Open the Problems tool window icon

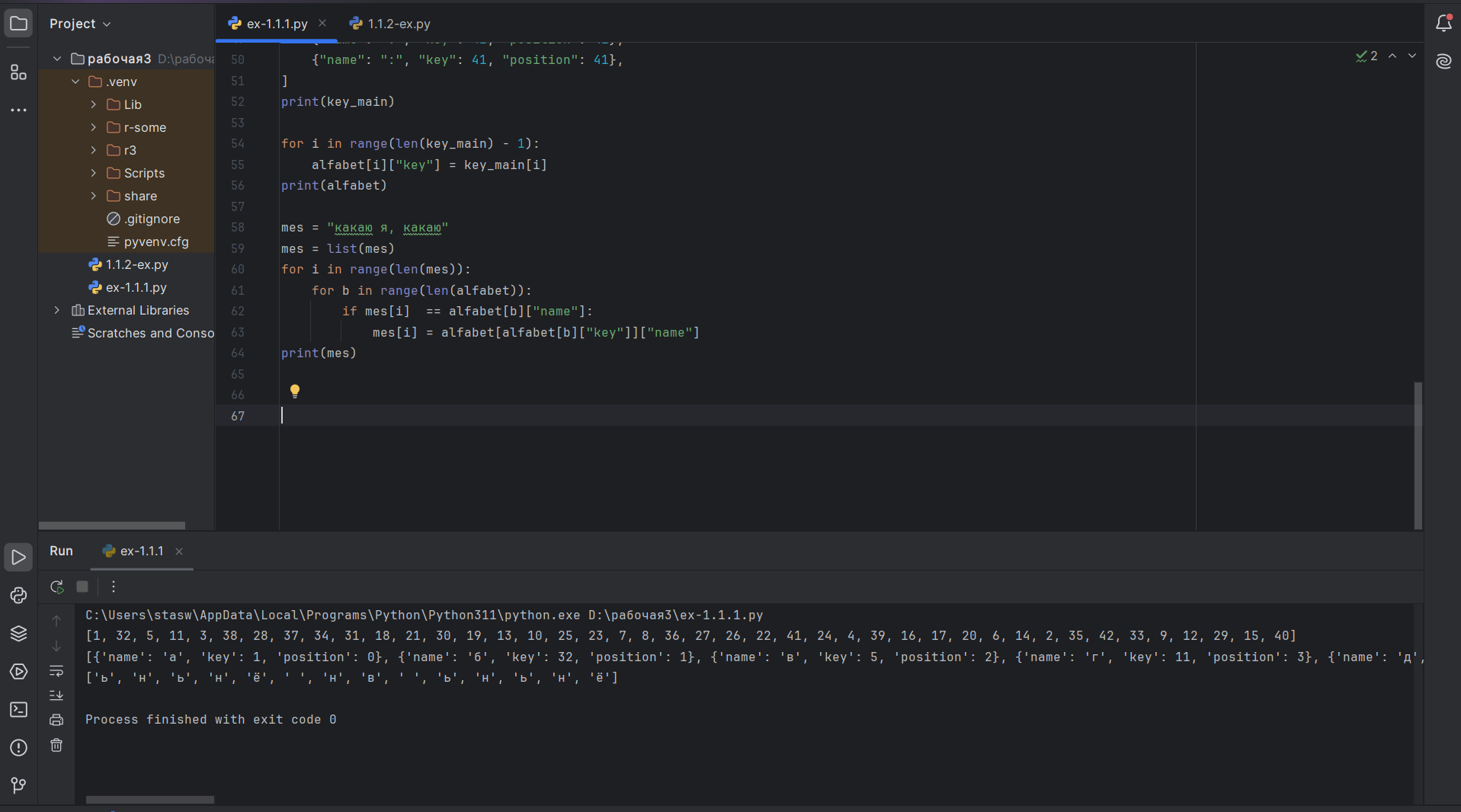[18, 748]
